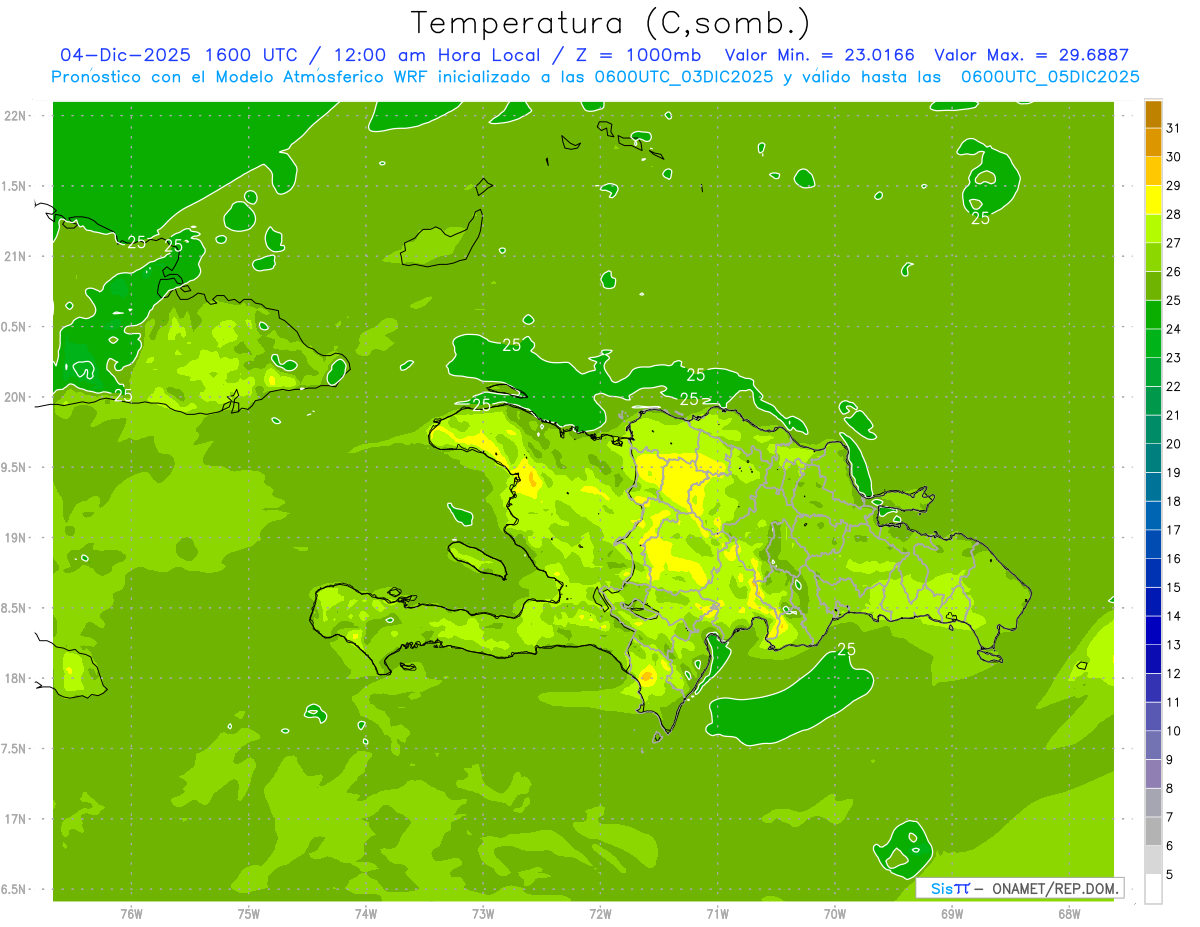
Task: Click the valid-until time '0600UTC_05DIC2025'
Action: pos(1050,77)
